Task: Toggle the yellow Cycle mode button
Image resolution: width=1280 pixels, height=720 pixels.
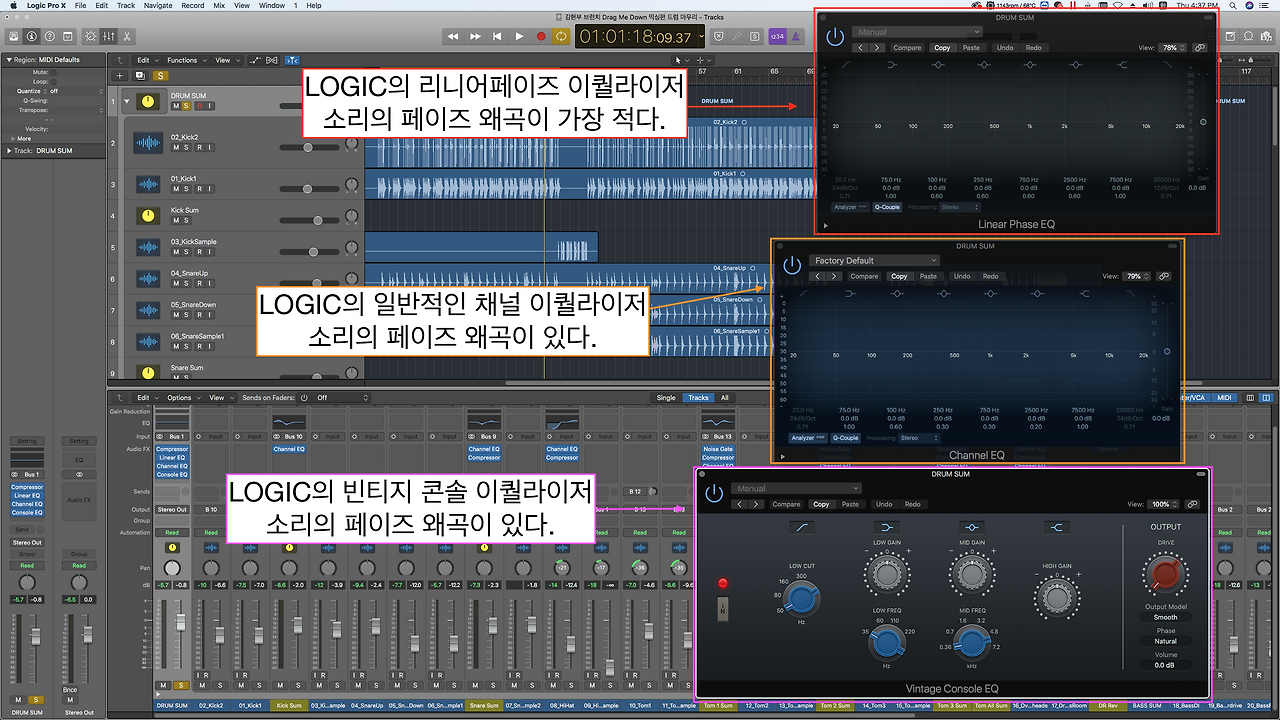Action: click(x=562, y=36)
